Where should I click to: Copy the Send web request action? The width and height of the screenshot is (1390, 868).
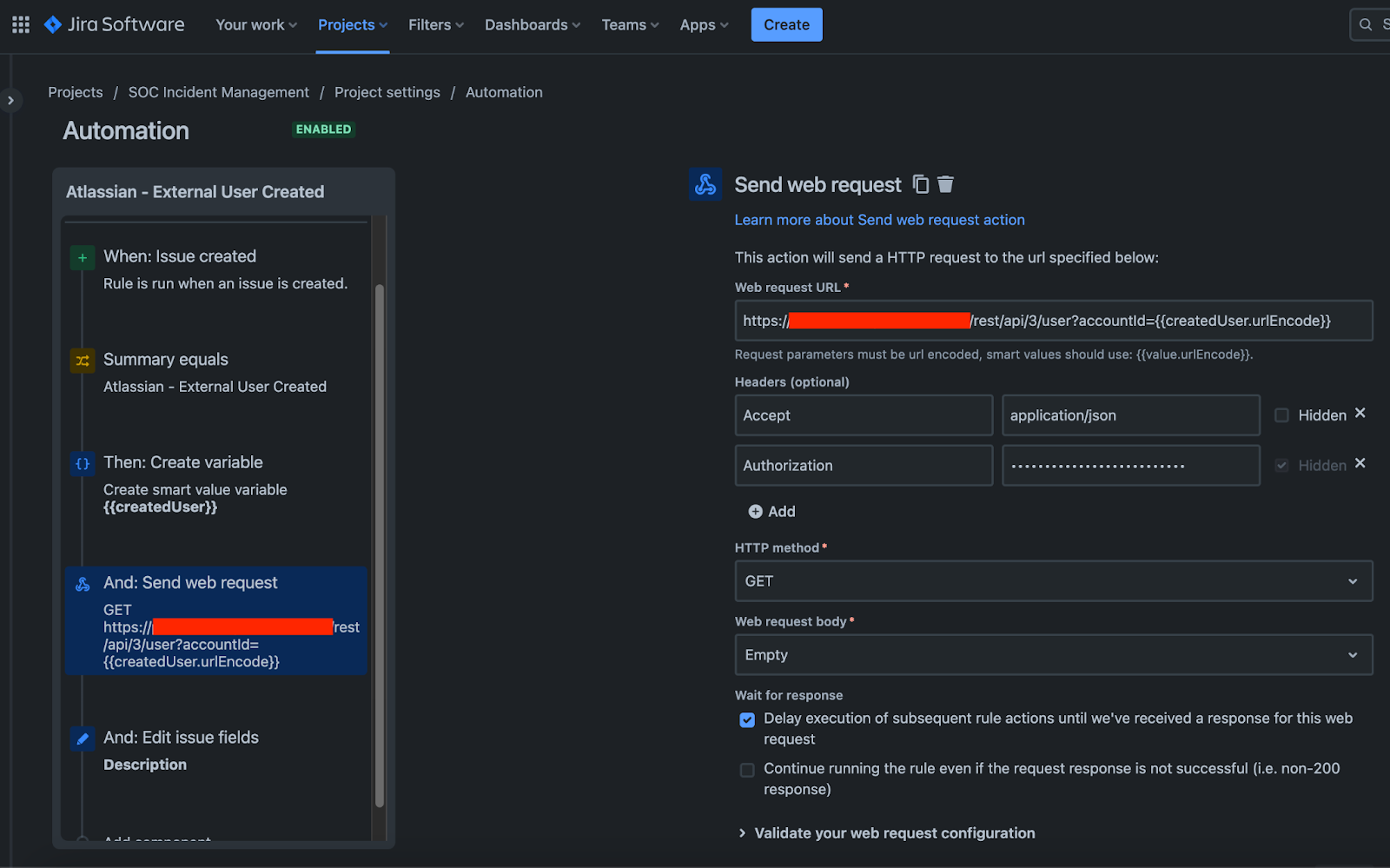[x=921, y=184]
